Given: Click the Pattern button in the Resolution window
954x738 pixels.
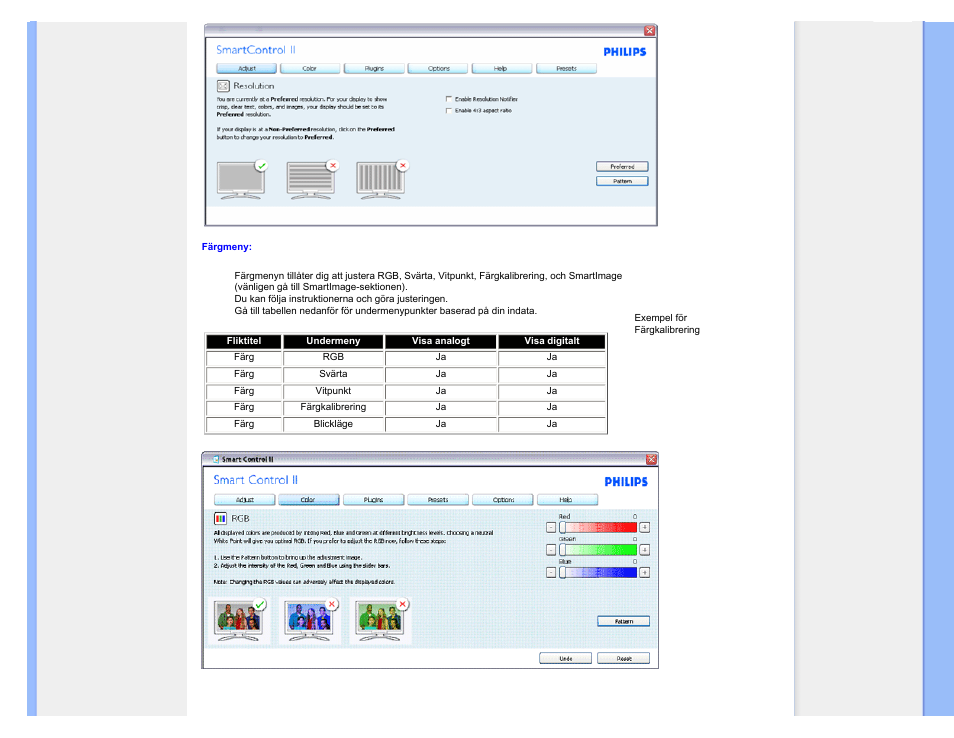Looking at the screenshot, I should pos(622,181).
